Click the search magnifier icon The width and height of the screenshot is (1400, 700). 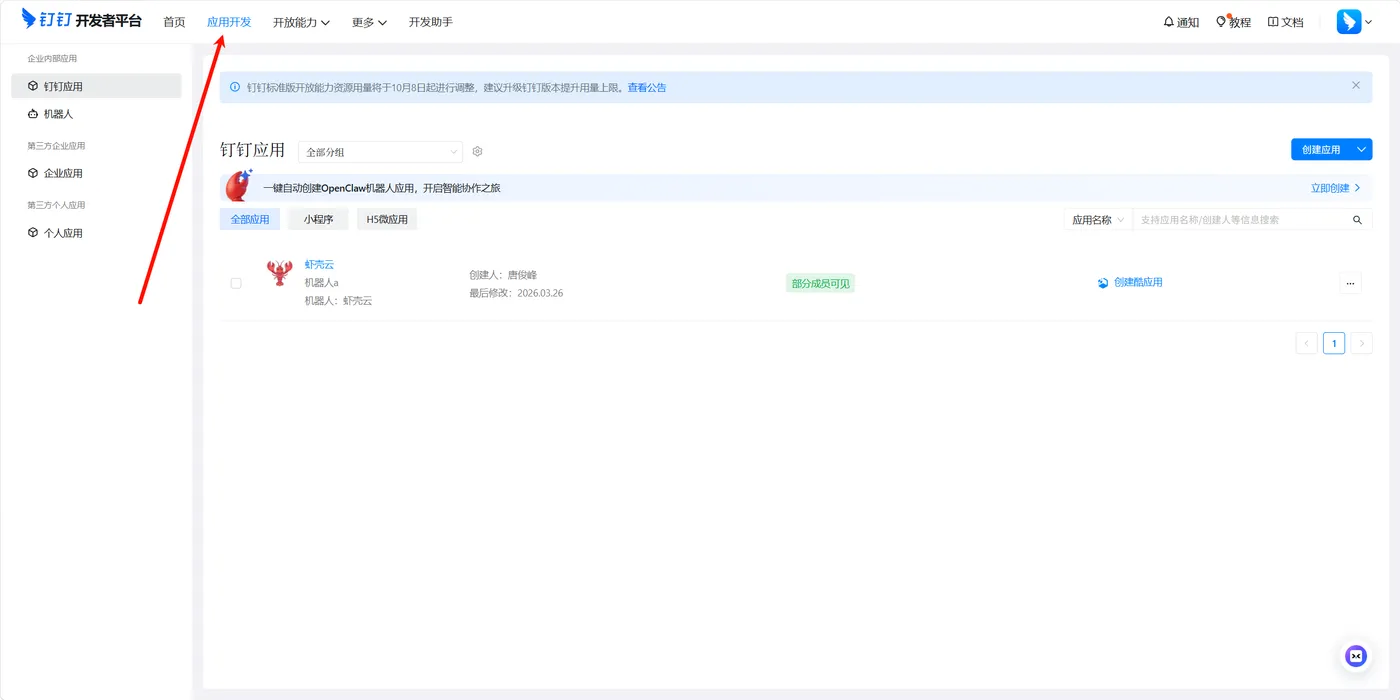(x=1357, y=220)
